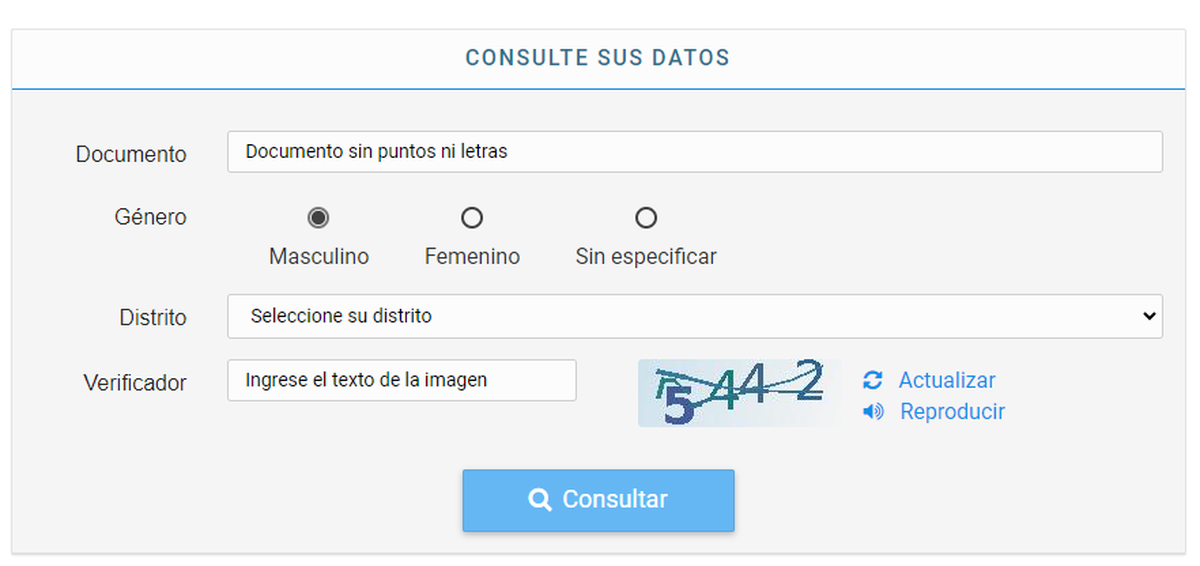Screen dimensions: 1200x566
Task: Click the Documento field label
Action: pyautogui.click(x=131, y=154)
